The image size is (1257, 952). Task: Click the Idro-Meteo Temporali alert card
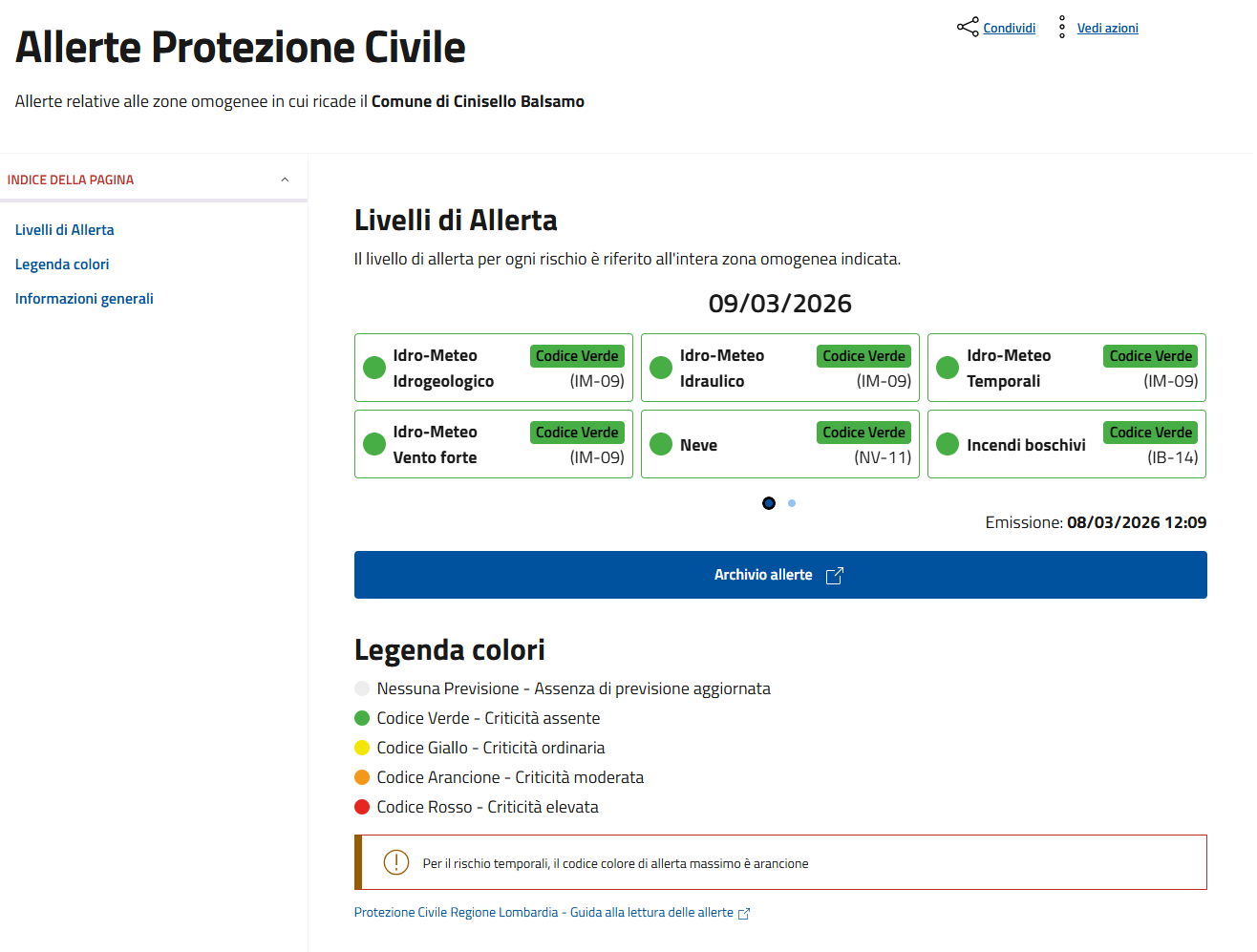click(x=1066, y=368)
